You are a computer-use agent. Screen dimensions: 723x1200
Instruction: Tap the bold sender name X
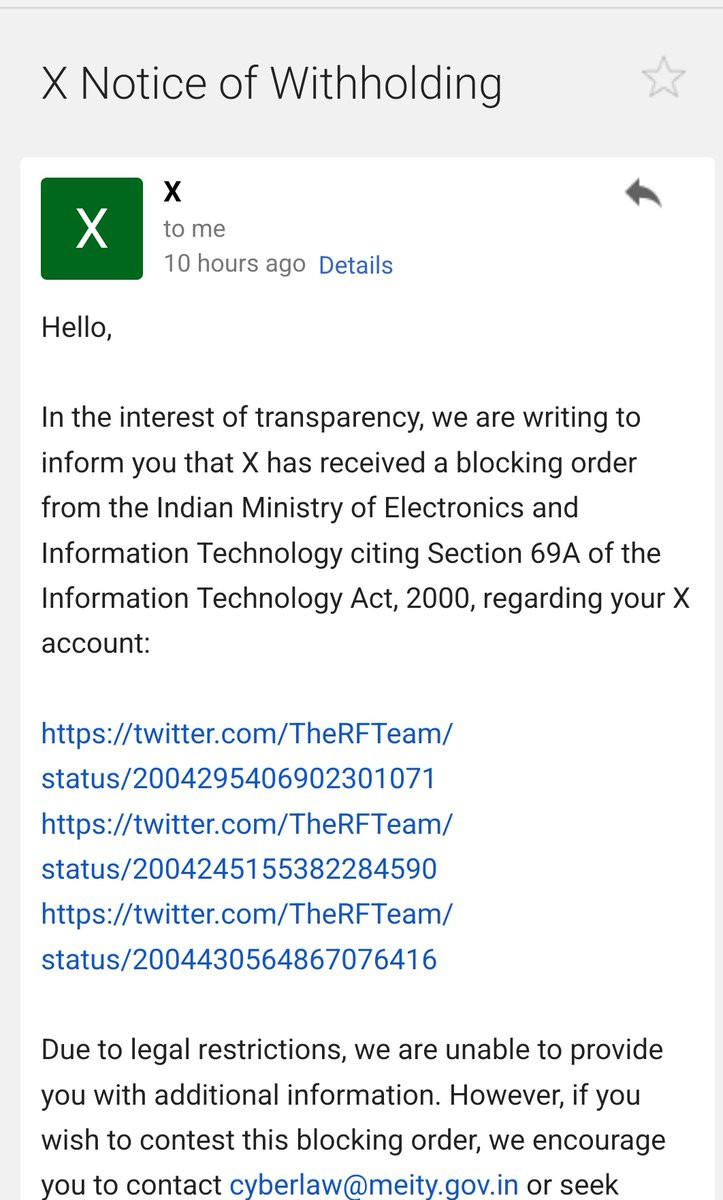click(172, 192)
